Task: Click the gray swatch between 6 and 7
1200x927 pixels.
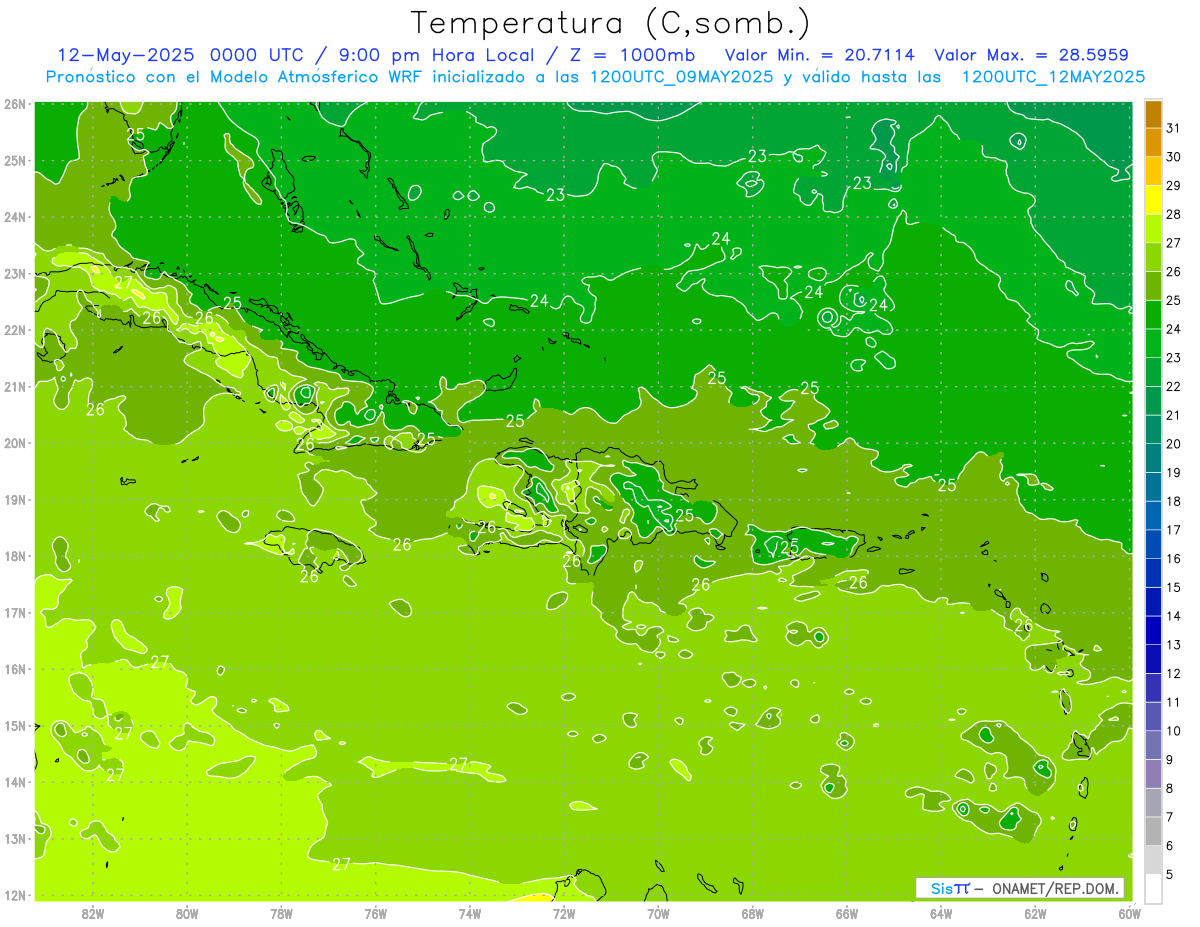Action: [x=1153, y=831]
